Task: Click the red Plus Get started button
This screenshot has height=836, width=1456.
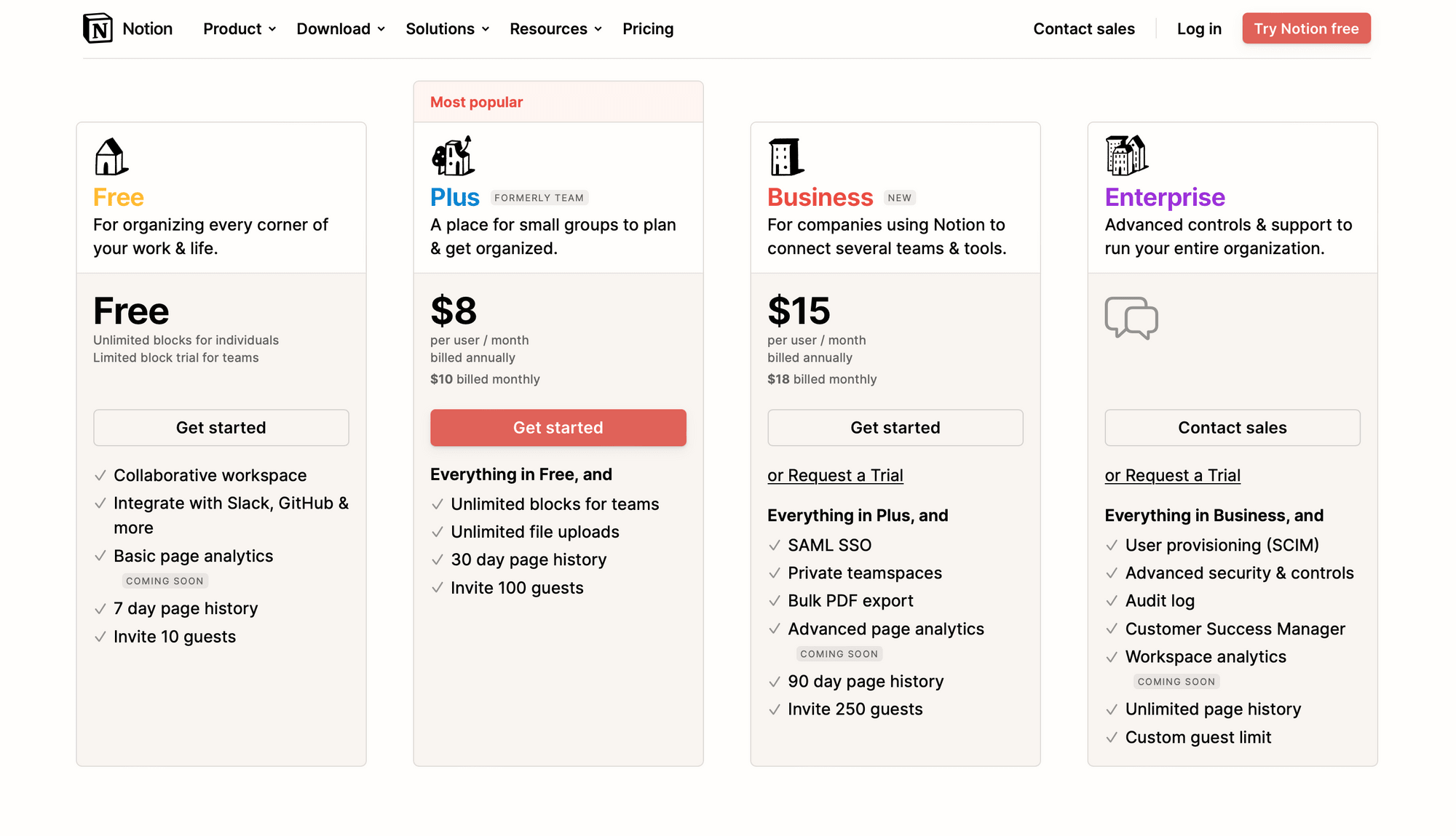Action: pos(558,428)
